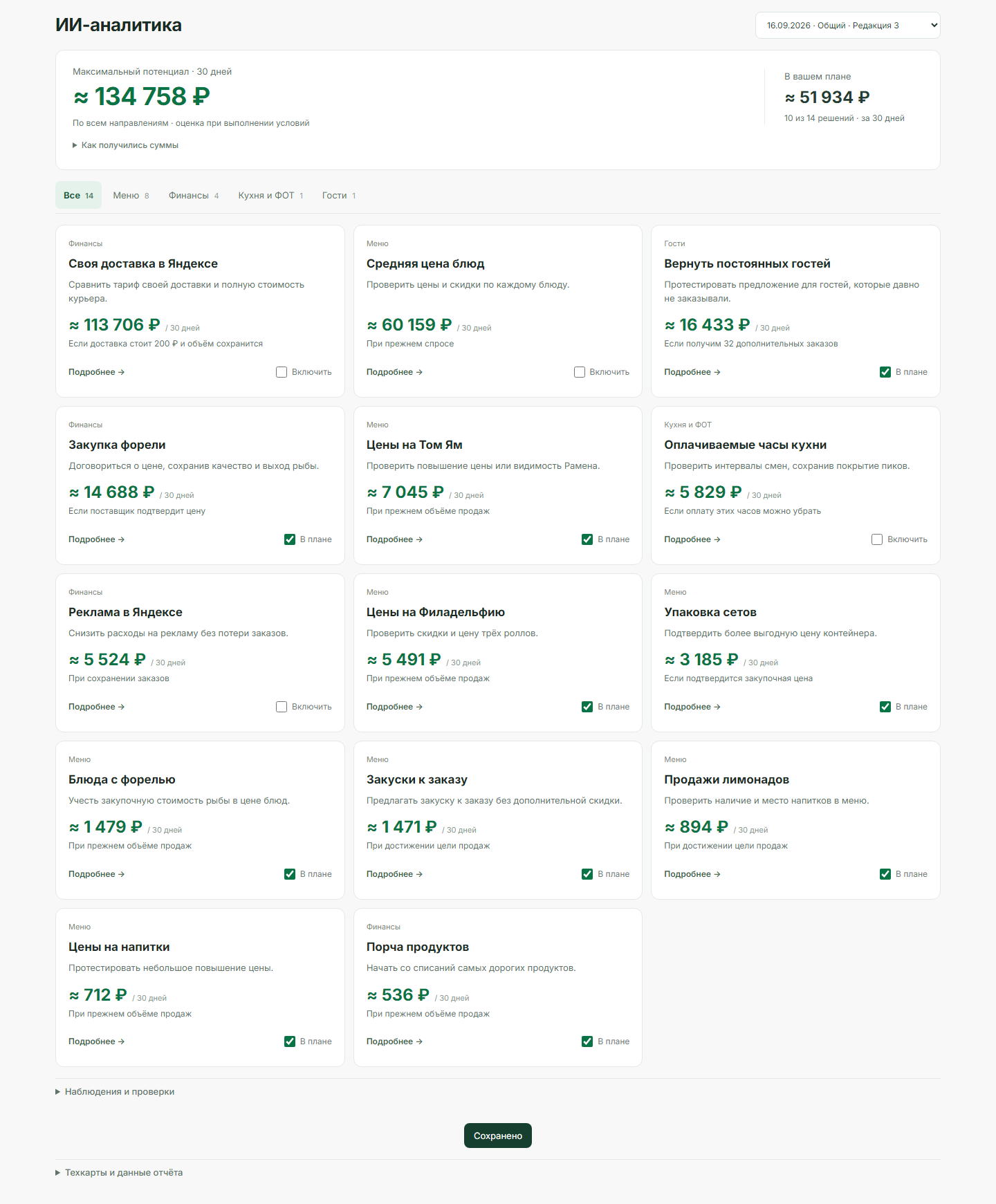Open 'Подробнее' for 'Цены на Филадельфию'
Viewport: 996px width, 1204px height.
coord(394,707)
